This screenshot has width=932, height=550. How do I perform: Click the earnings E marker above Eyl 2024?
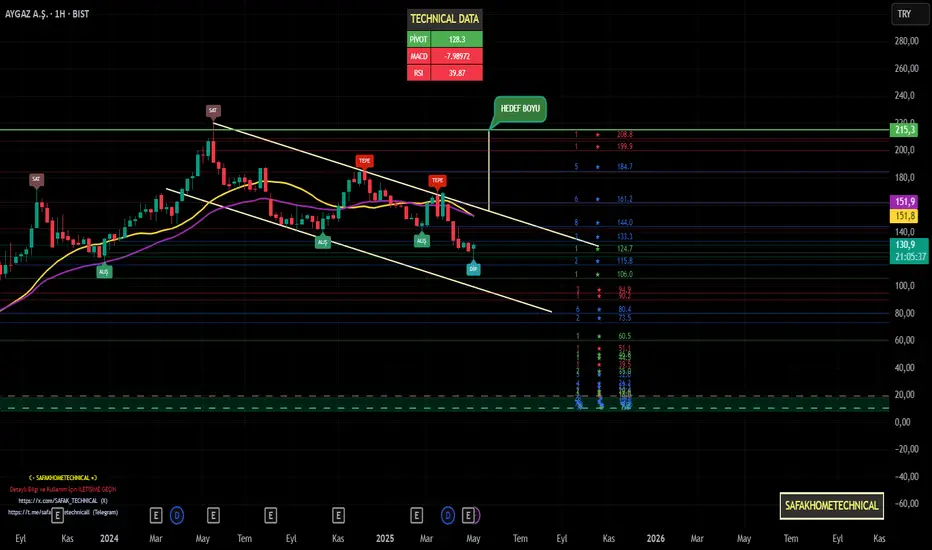point(270,515)
